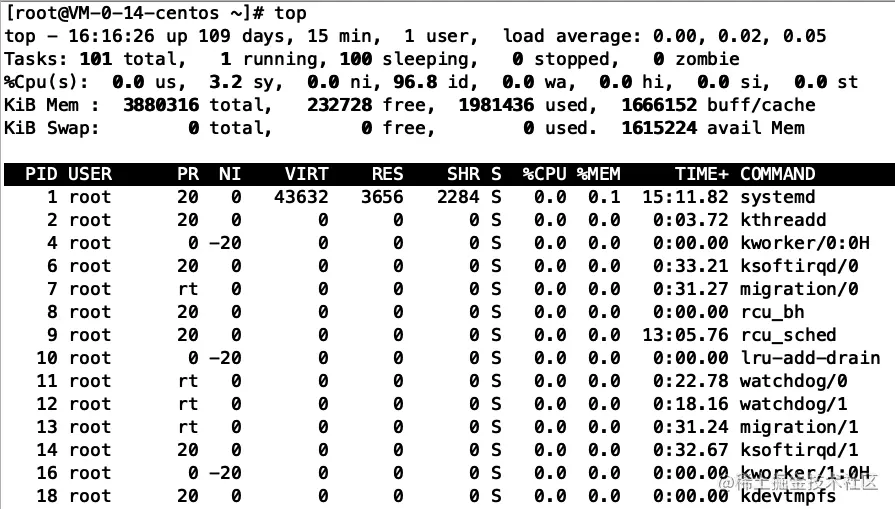Click the kworker/0:0H command
The width and height of the screenshot is (895, 509).
click(805, 243)
